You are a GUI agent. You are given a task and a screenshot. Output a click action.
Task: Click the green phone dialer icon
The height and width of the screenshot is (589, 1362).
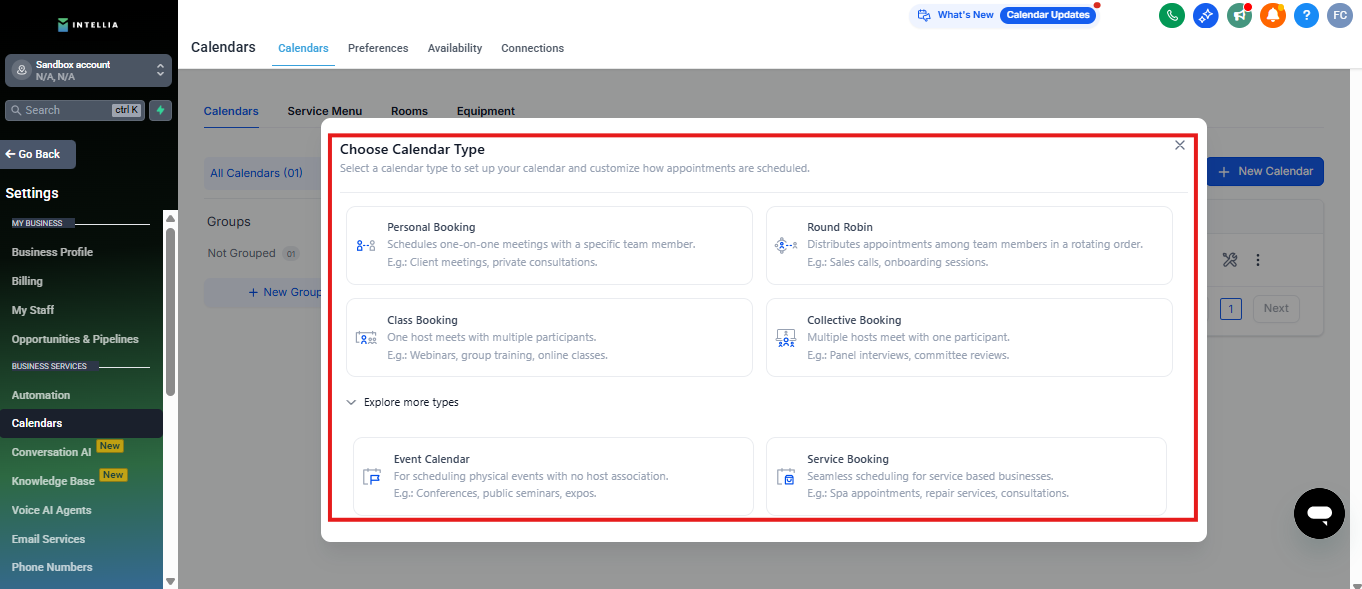tap(1171, 15)
